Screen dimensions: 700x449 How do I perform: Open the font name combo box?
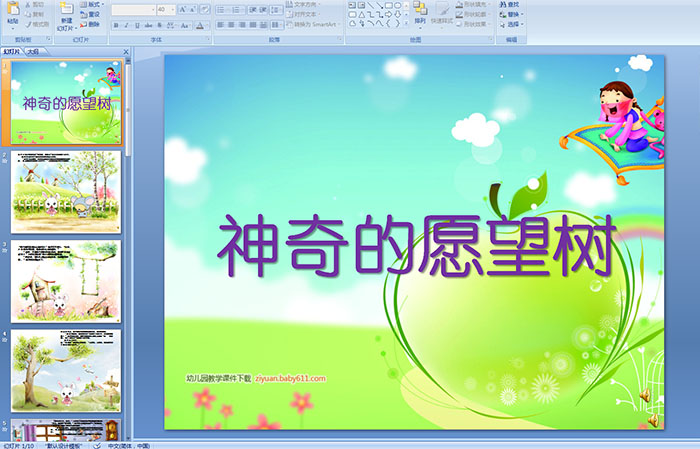[x=133, y=9]
